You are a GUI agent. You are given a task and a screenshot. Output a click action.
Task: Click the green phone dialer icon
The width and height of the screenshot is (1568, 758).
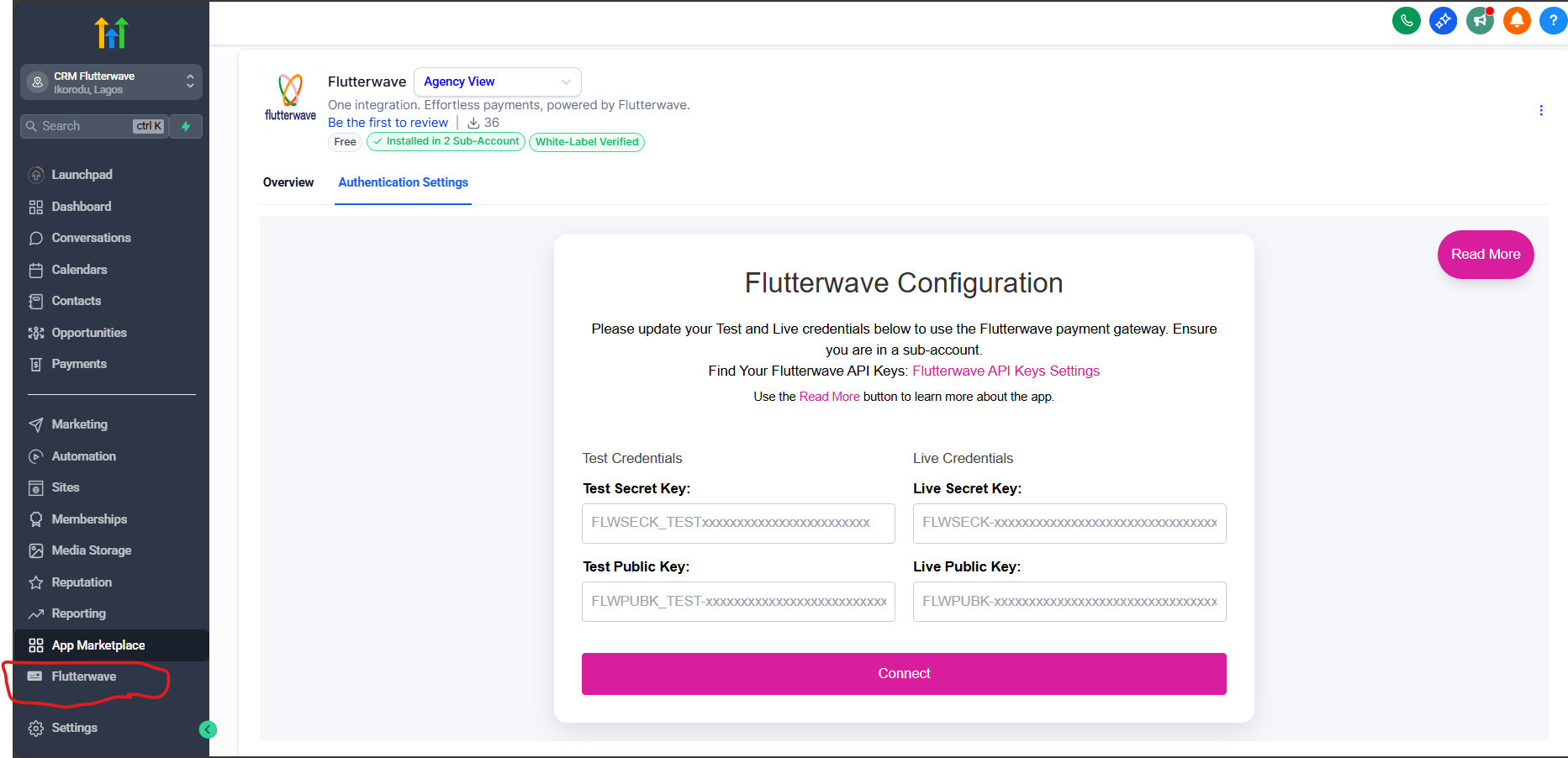(x=1407, y=20)
